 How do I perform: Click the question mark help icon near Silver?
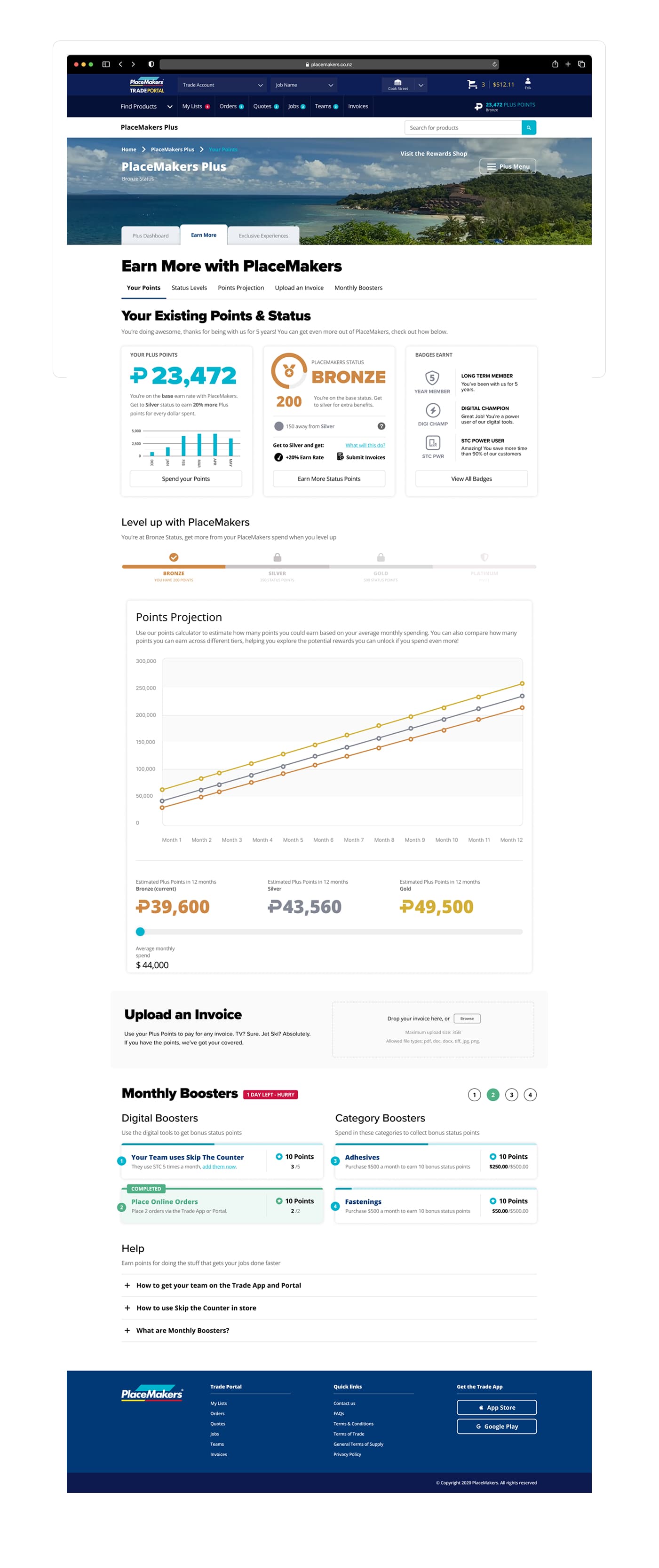click(x=381, y=426)
